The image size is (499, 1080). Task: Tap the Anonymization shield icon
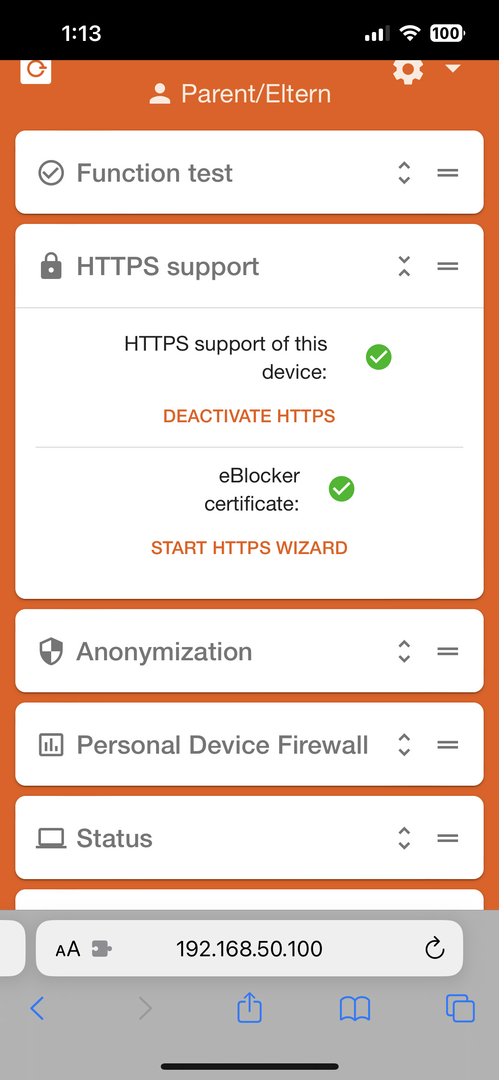coord(51,651)
